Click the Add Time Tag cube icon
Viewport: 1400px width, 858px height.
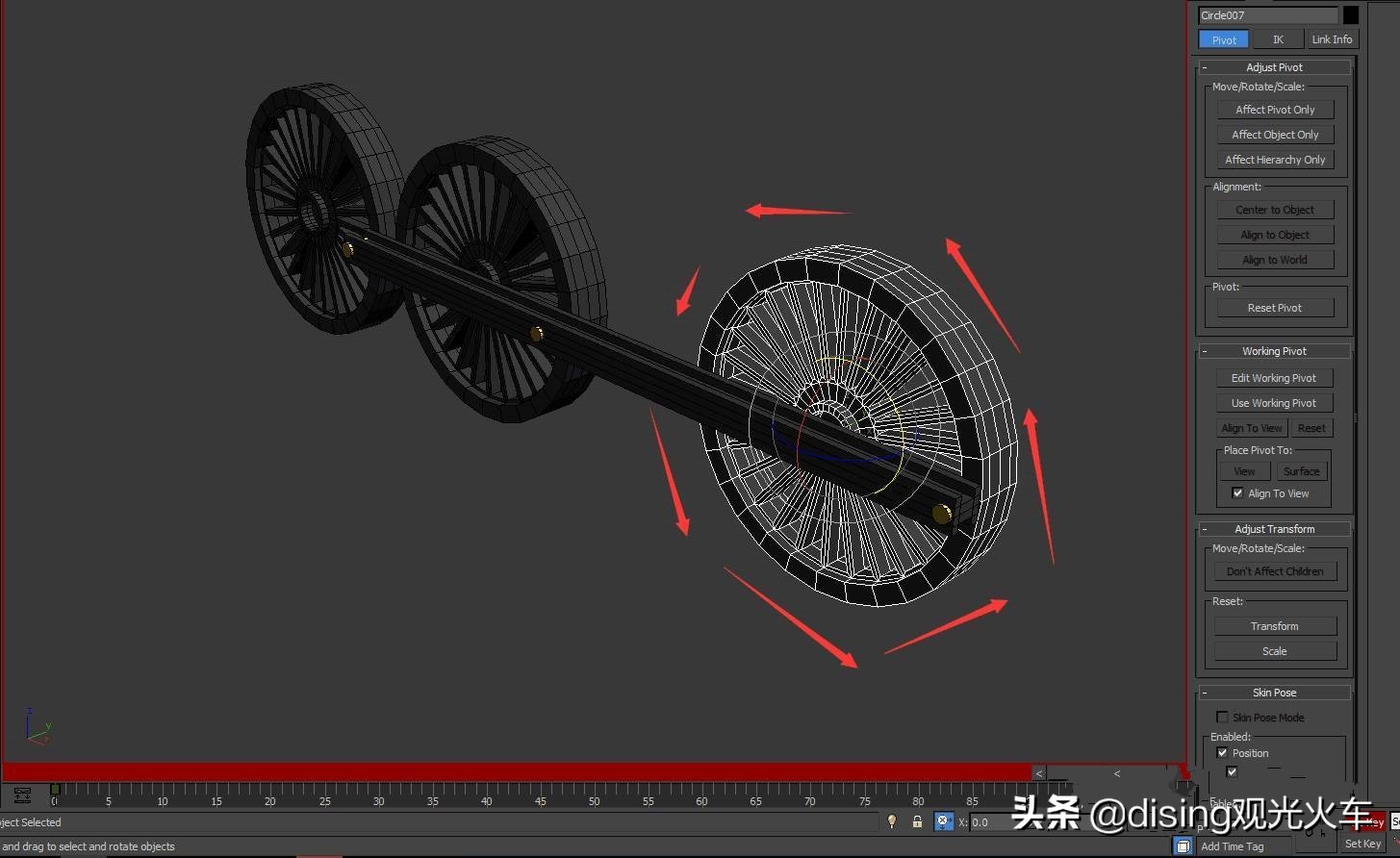pos(1183,845)
